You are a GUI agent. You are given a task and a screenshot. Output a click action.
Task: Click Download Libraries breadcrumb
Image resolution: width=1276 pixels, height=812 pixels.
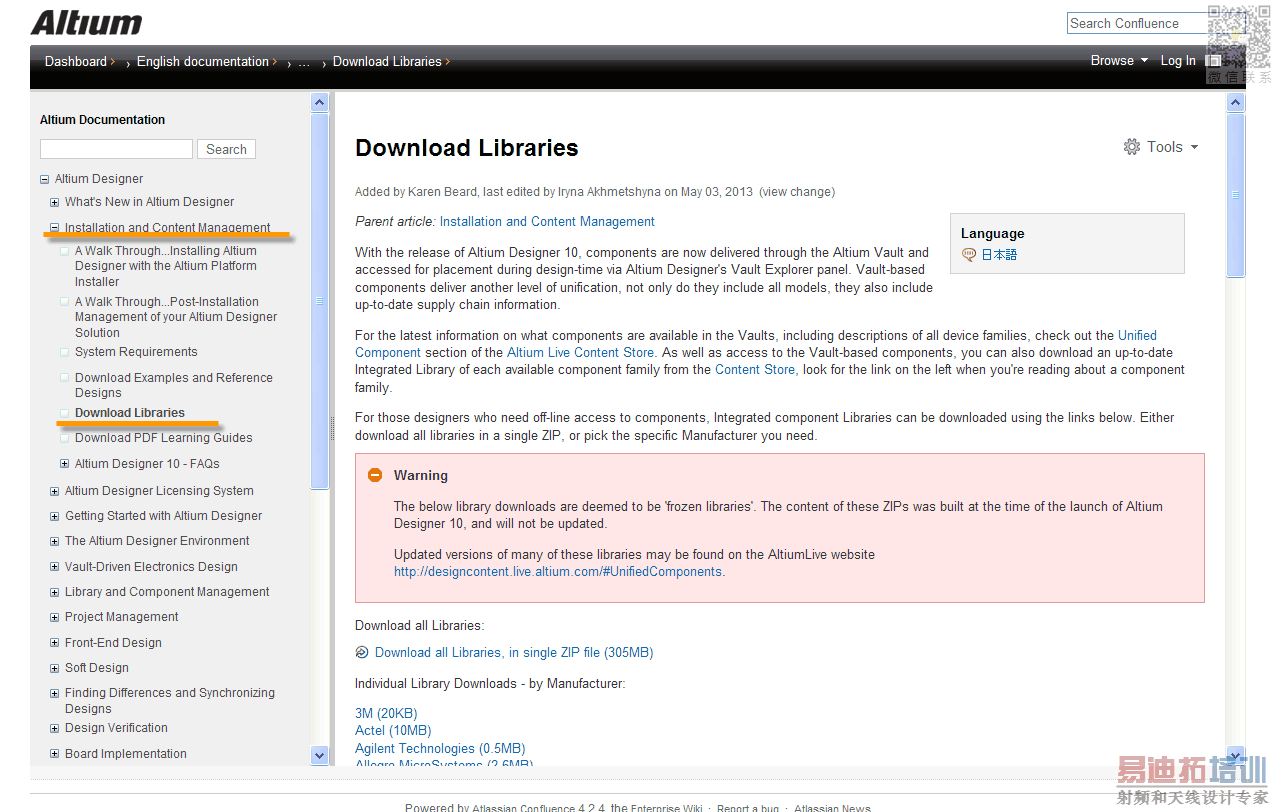click(x=387, y=61)
